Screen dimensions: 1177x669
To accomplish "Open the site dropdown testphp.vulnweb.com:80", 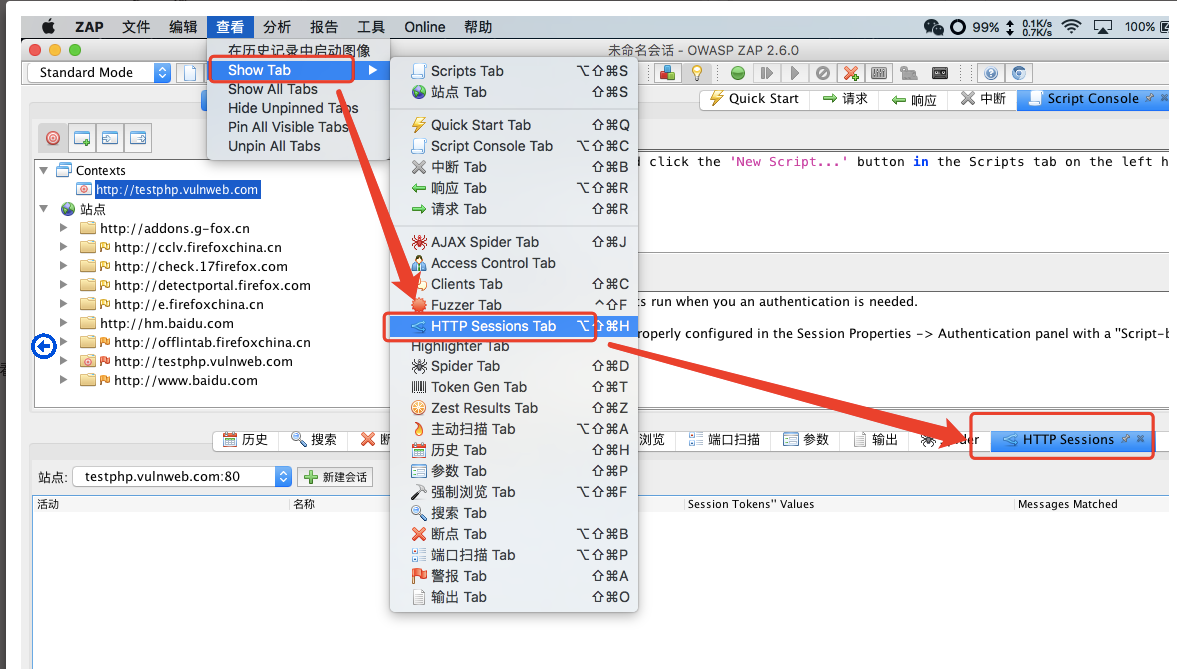I will [182, 476].
